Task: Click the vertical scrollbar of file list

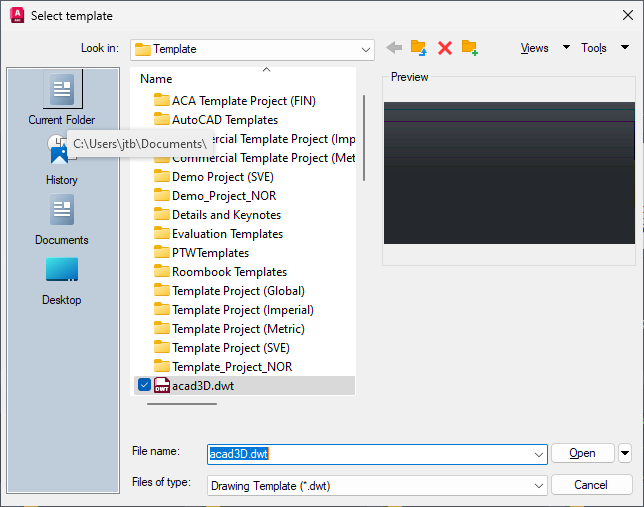Action: tap(364, 138)
